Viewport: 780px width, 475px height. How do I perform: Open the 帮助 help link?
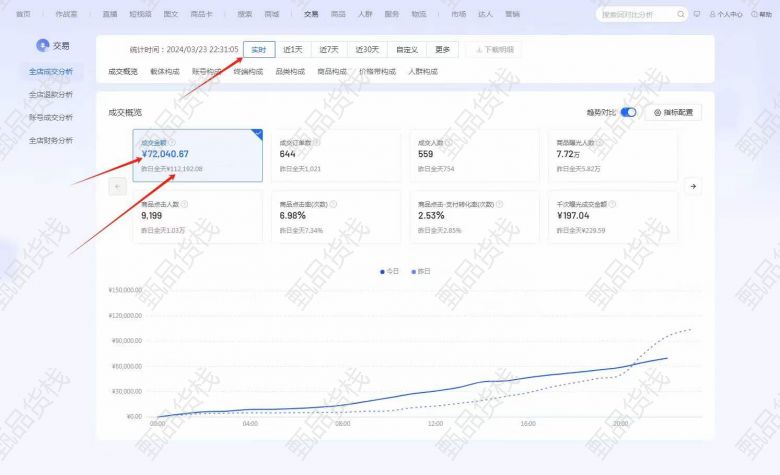763,15
